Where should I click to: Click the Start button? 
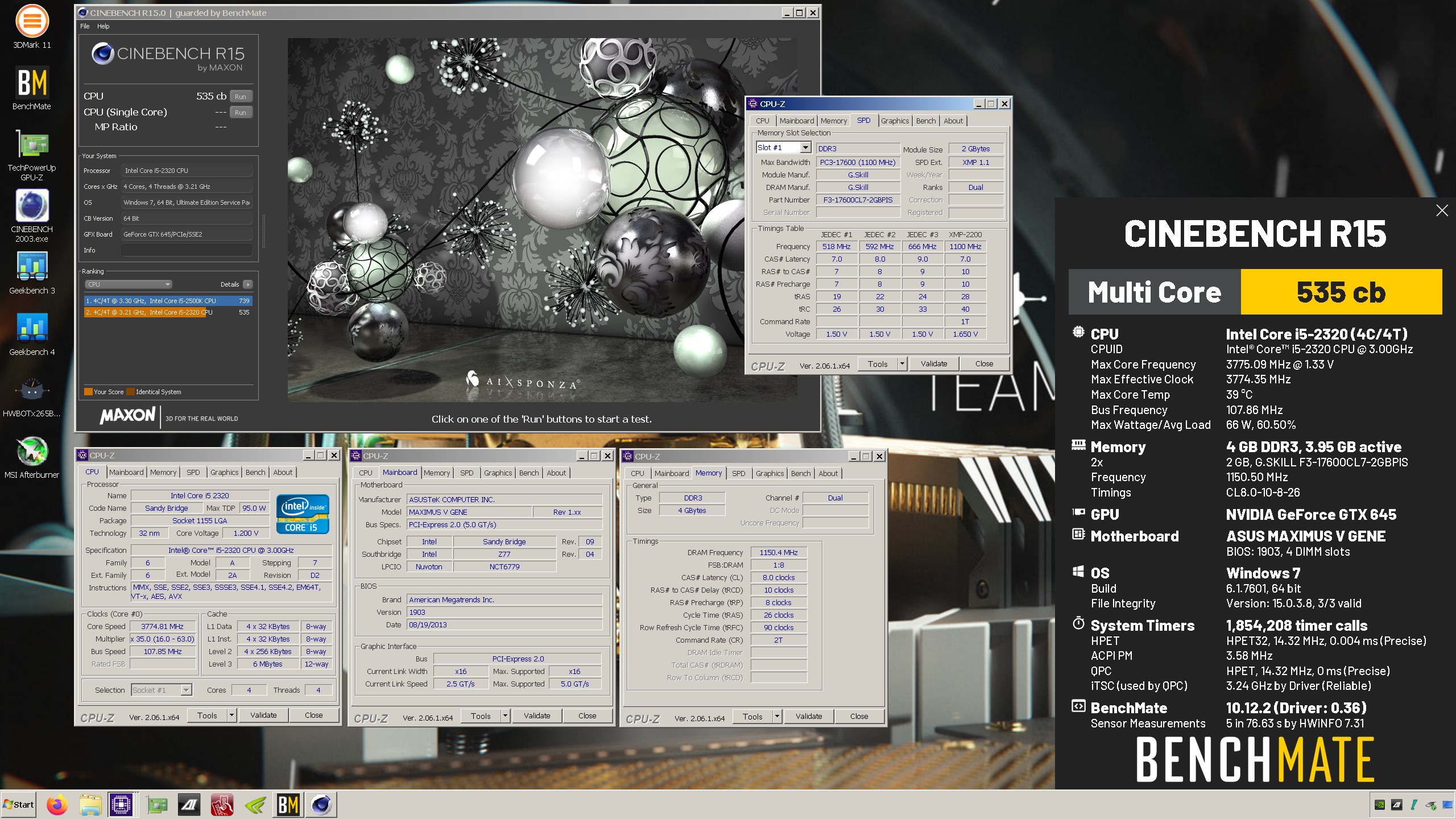pos(19,805)
